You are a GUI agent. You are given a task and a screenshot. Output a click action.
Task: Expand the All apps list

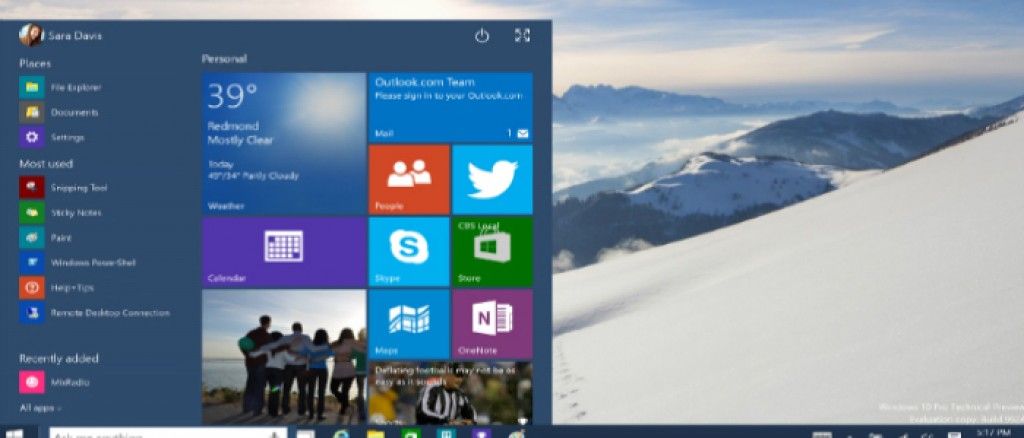tap(40, 408)
